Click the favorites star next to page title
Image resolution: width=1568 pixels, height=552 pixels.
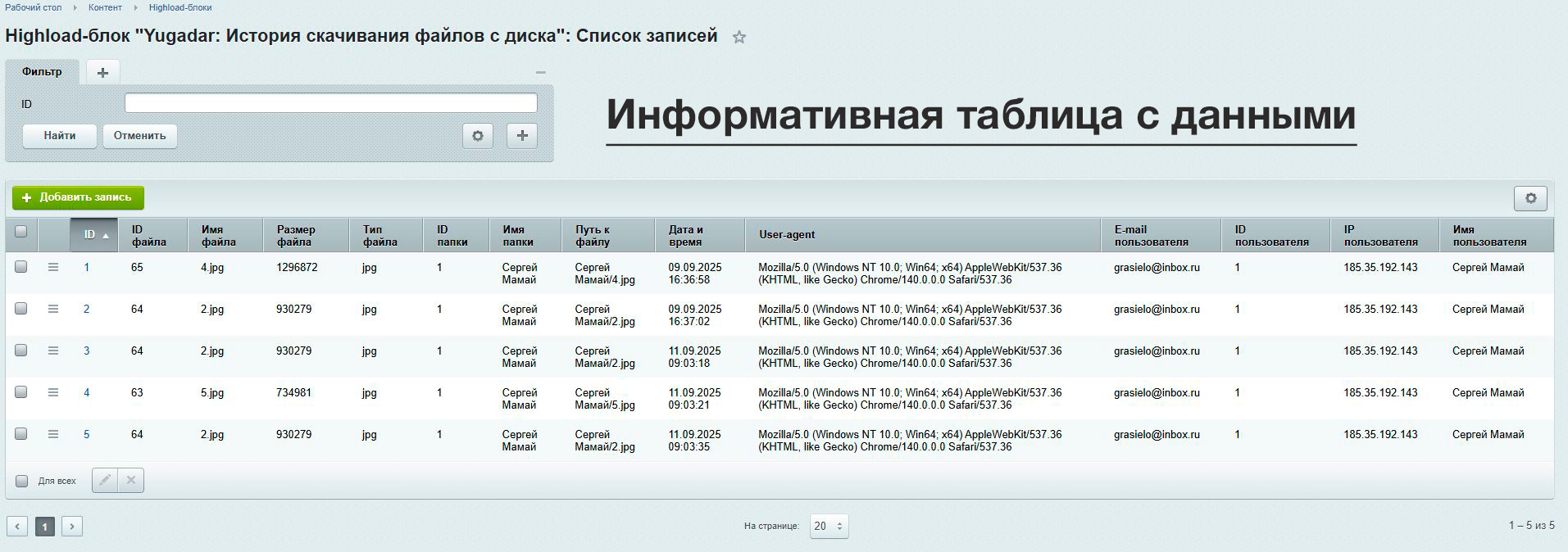(739, 38)
